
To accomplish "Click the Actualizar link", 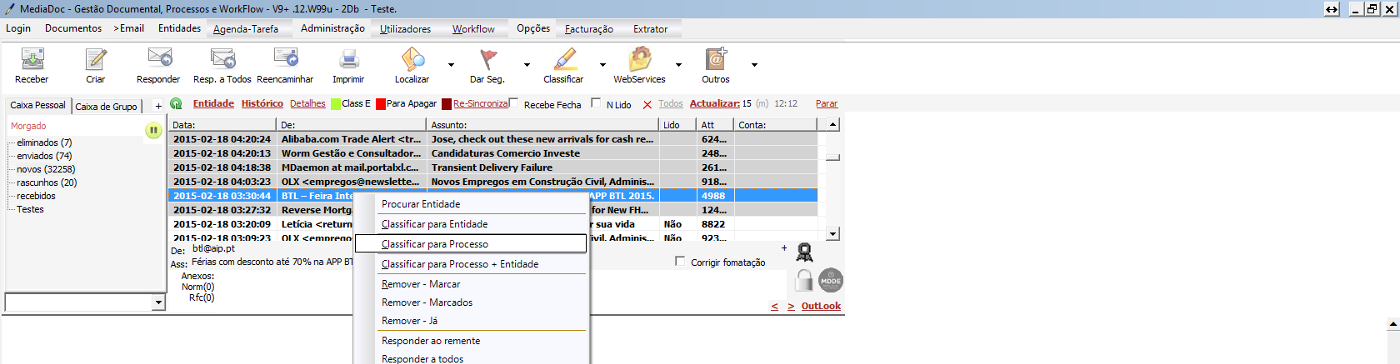I will click(714, 103).
